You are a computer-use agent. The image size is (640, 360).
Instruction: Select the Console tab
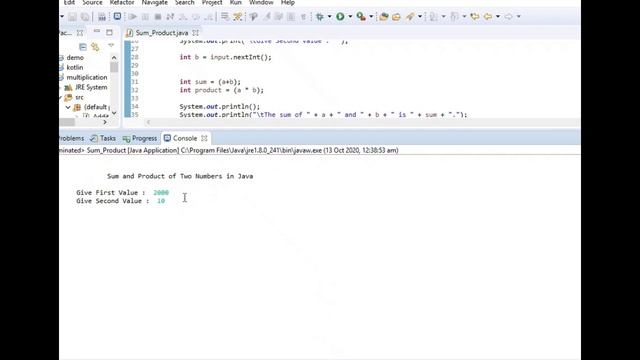pyautogui.click(x=184, y=138)
